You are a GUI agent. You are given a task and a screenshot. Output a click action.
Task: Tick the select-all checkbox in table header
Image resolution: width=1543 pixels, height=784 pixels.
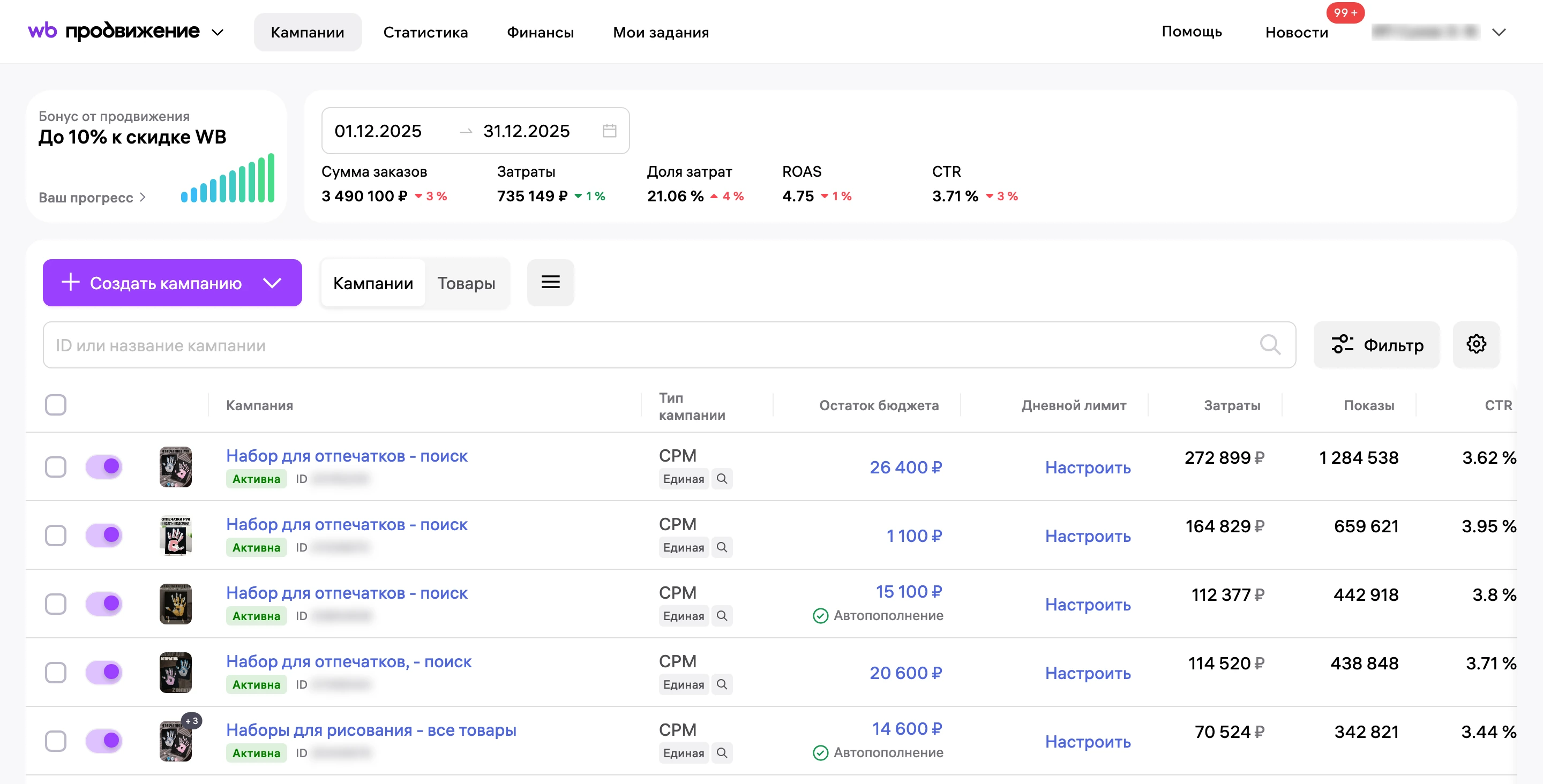[56, 405]
